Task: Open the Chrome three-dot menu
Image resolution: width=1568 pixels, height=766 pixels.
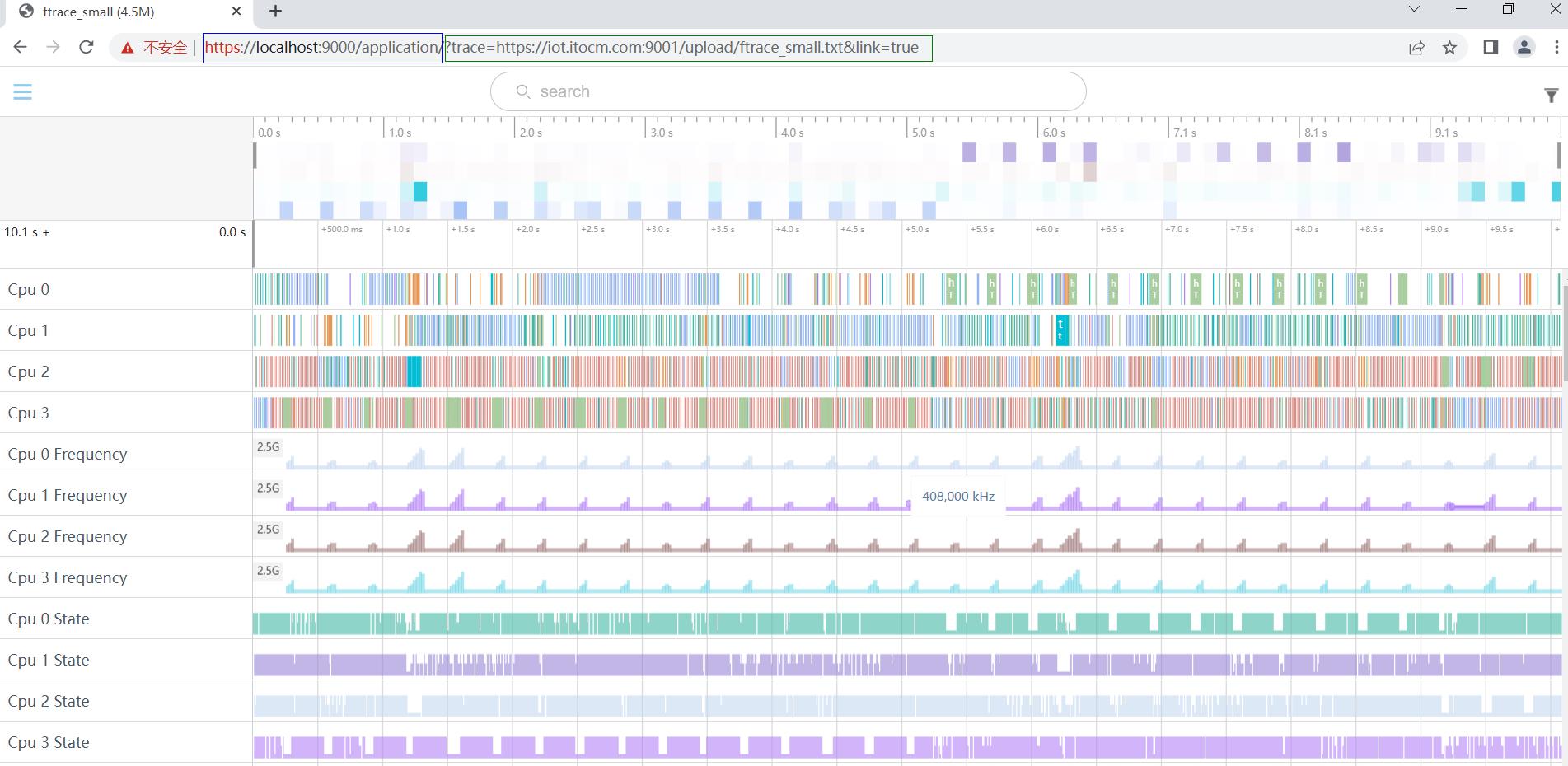Action: (x=1556, y=48)
